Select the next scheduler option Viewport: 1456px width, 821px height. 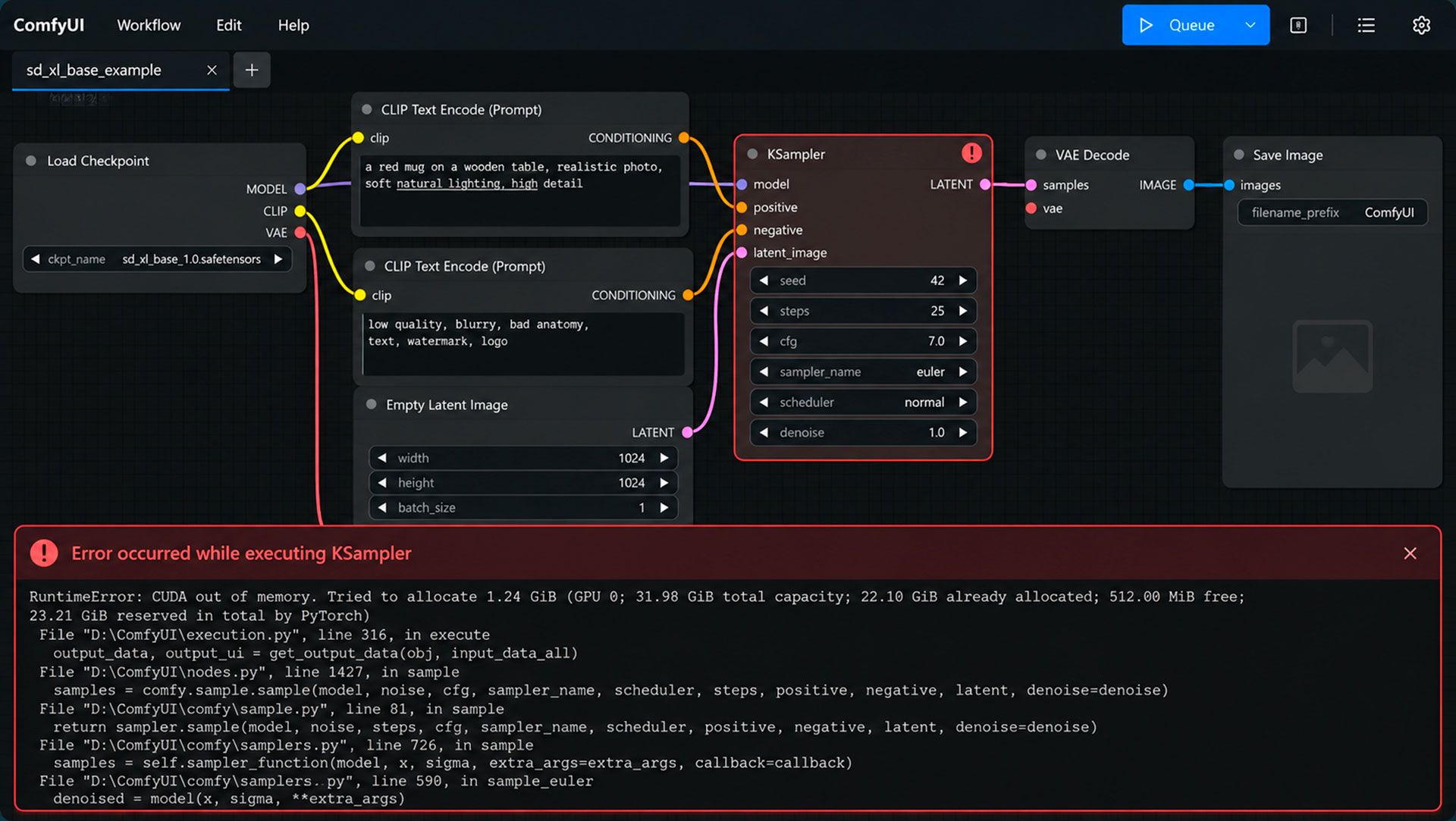pyautogui.click(x=963, y=402)
